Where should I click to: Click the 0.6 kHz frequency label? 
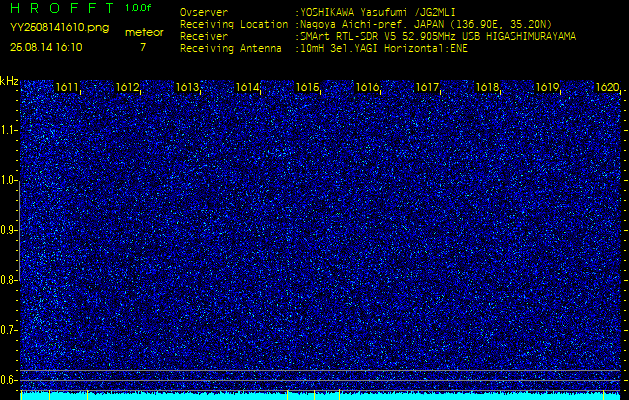tap(9, 380)
